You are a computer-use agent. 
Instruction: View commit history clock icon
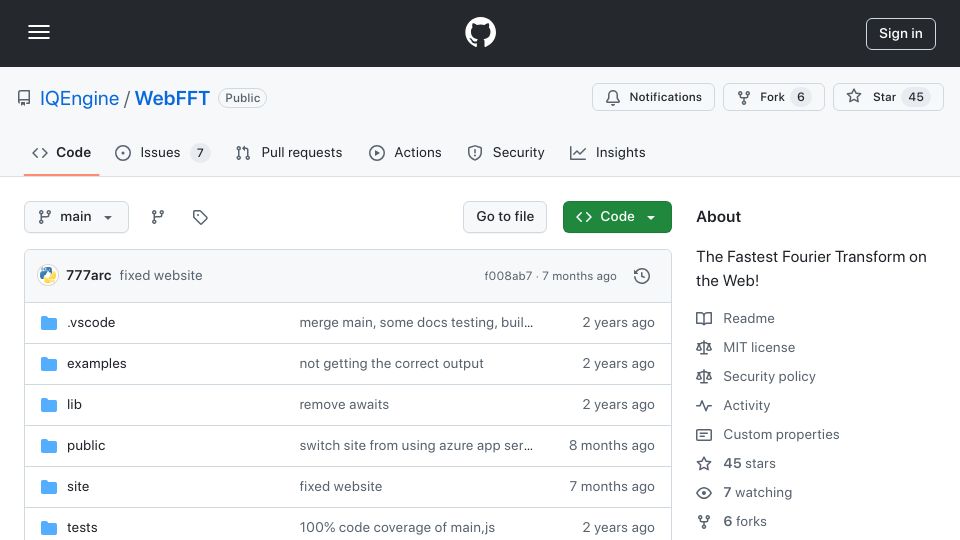click(x=642, y=276)
